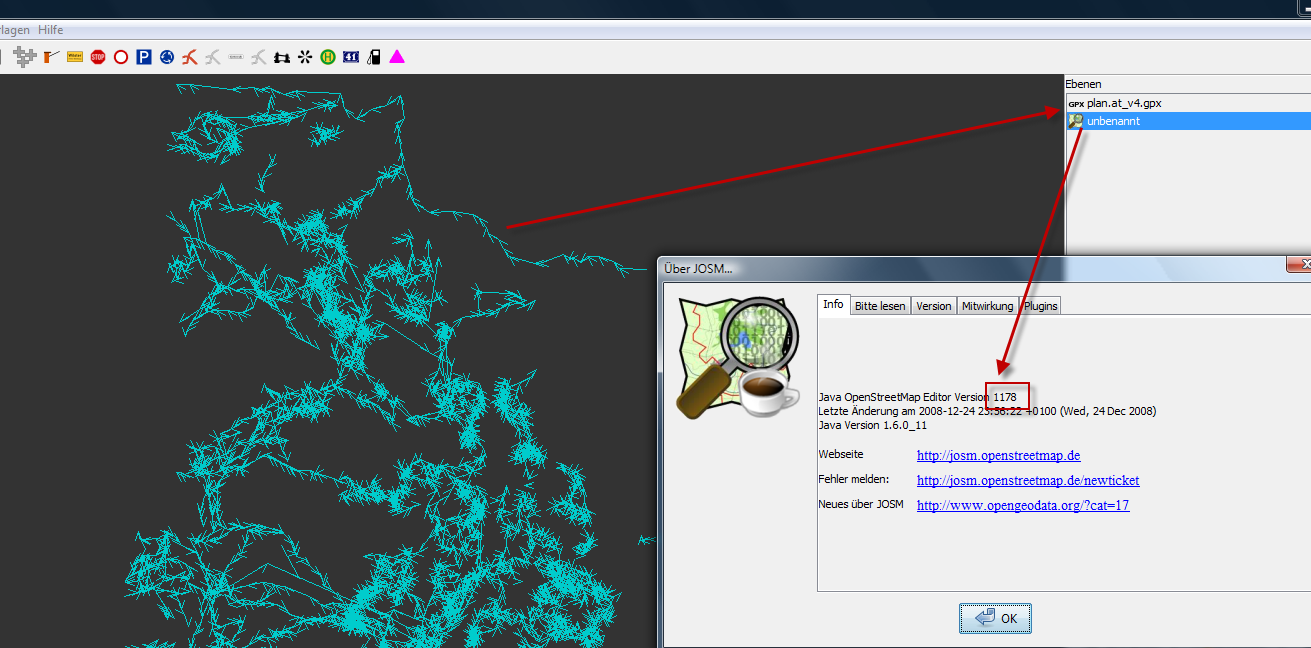
Task: Open the opengeodata.org news link
Action: point(1023,506)
